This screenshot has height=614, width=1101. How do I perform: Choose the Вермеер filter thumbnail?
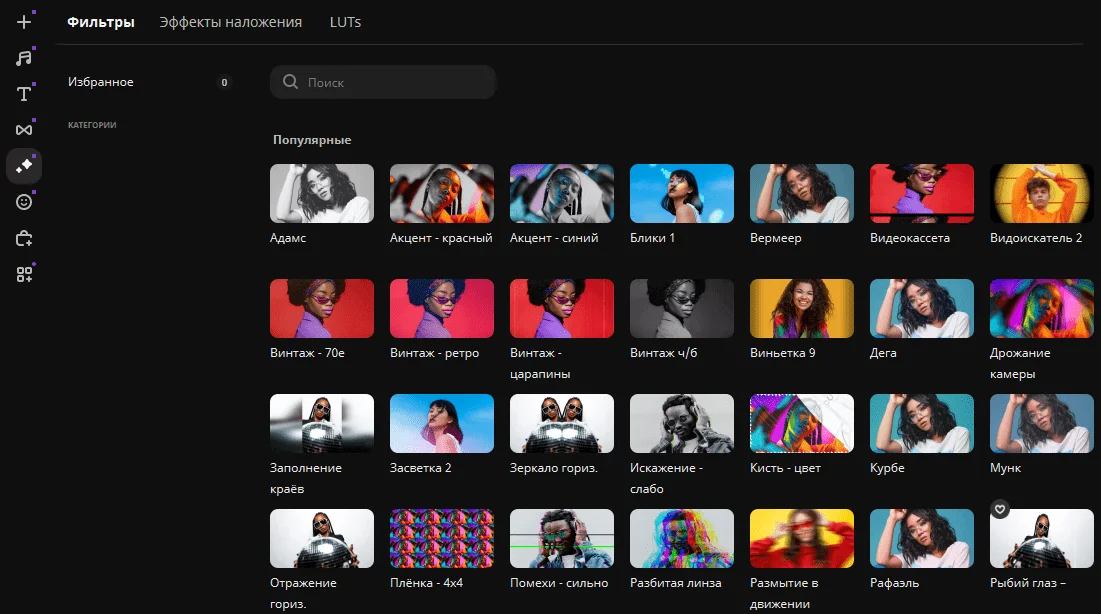[x=802, y=193]
